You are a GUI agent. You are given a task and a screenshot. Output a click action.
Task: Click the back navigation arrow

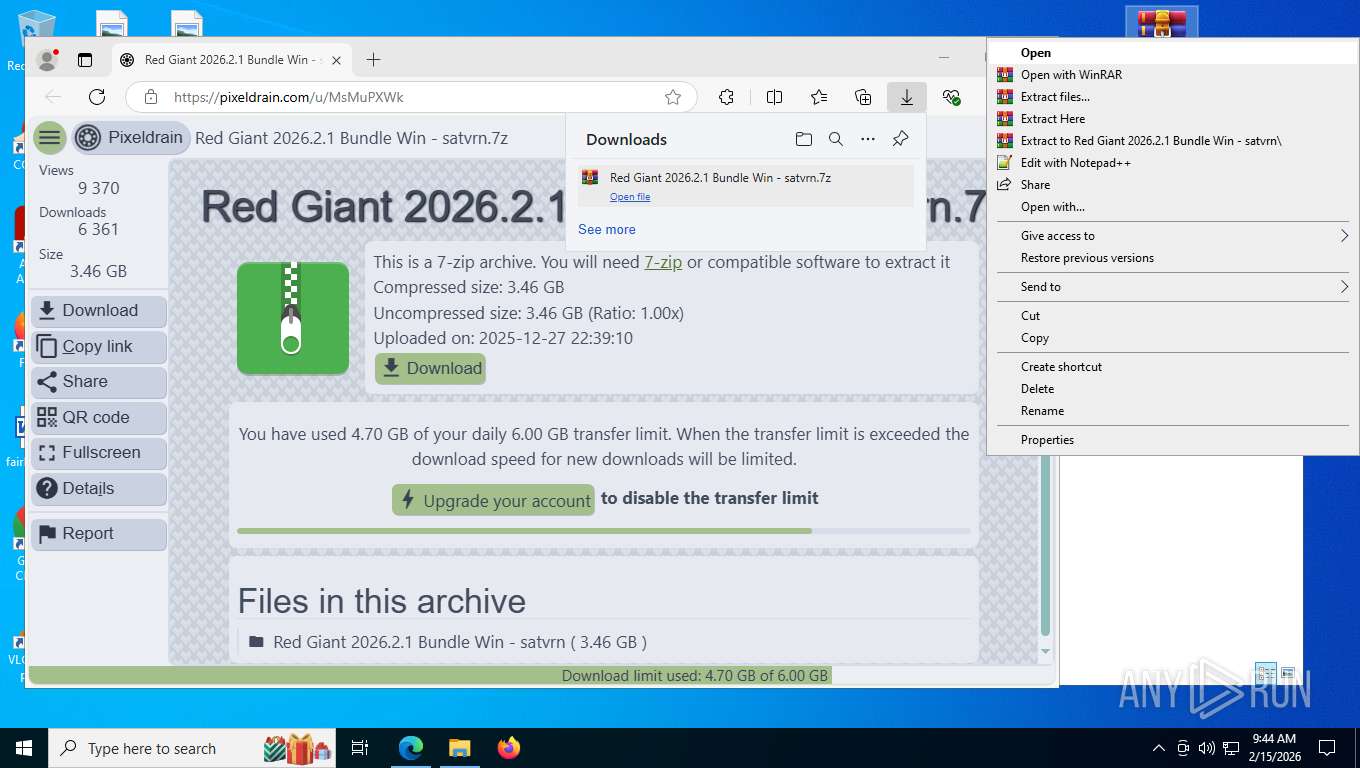pyautogui.click(x=54, y=97)
